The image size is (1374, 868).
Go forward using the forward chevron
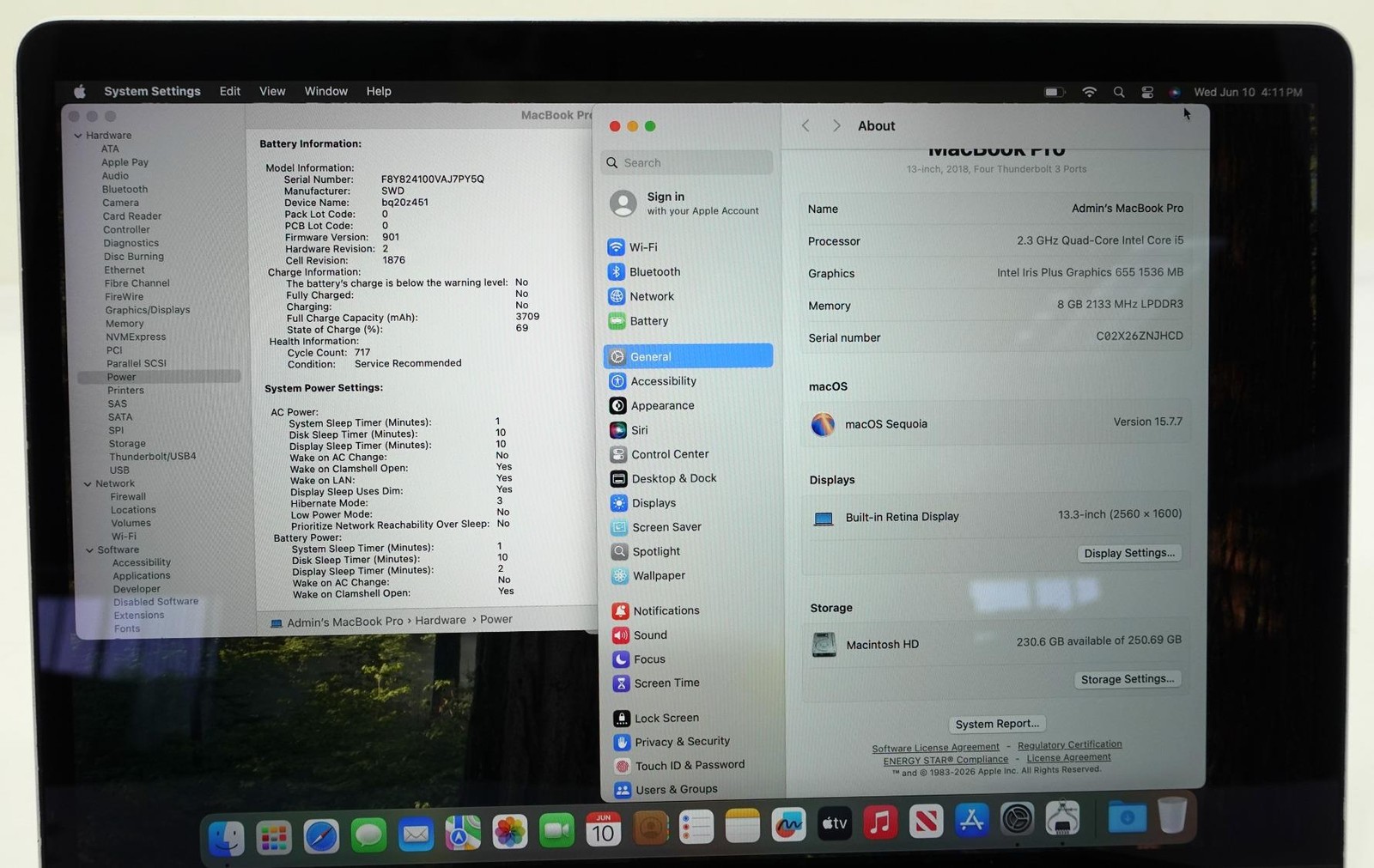[x=836, y=125]
